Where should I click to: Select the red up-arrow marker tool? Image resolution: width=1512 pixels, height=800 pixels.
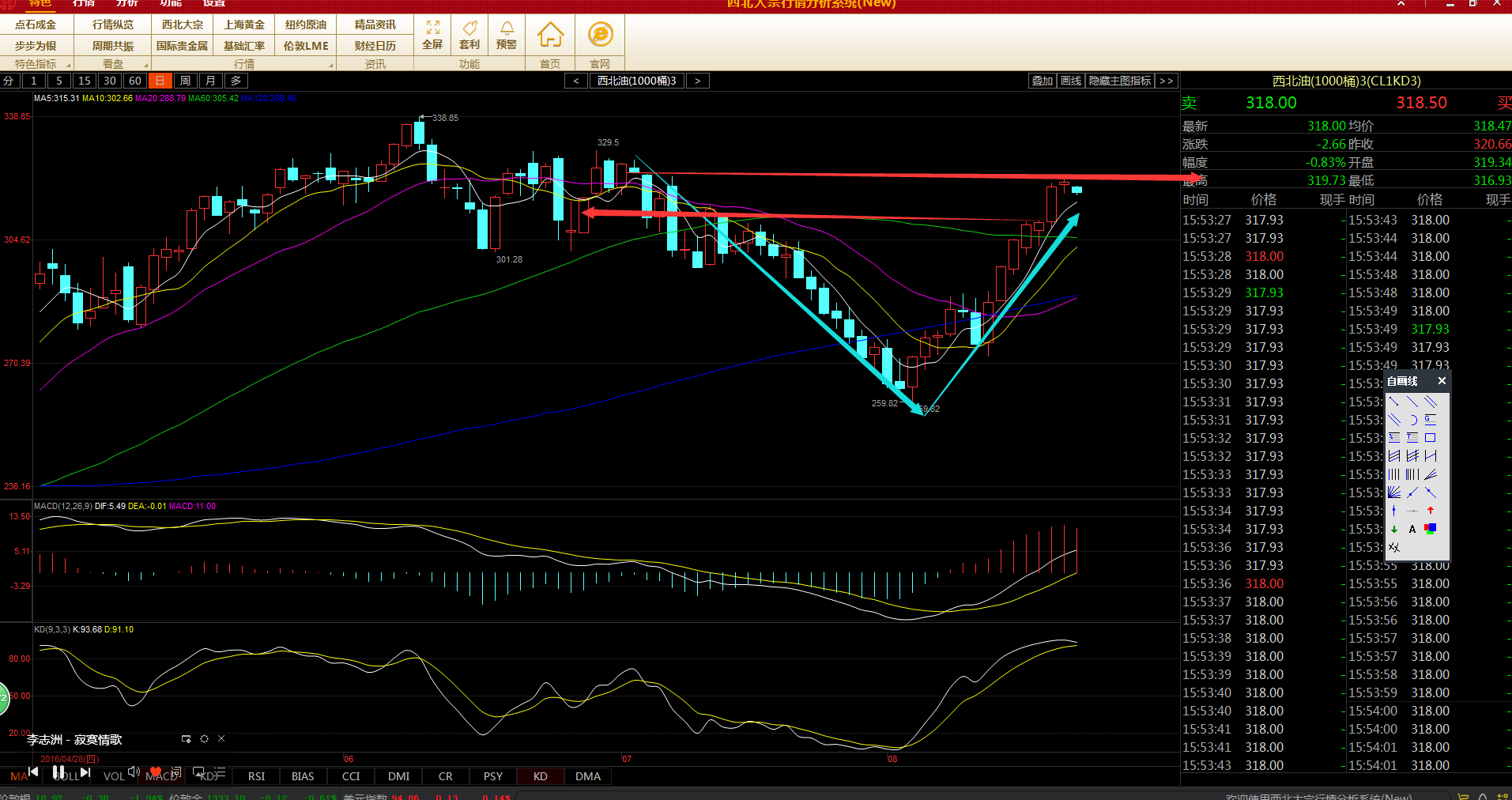pos(1430,511)
